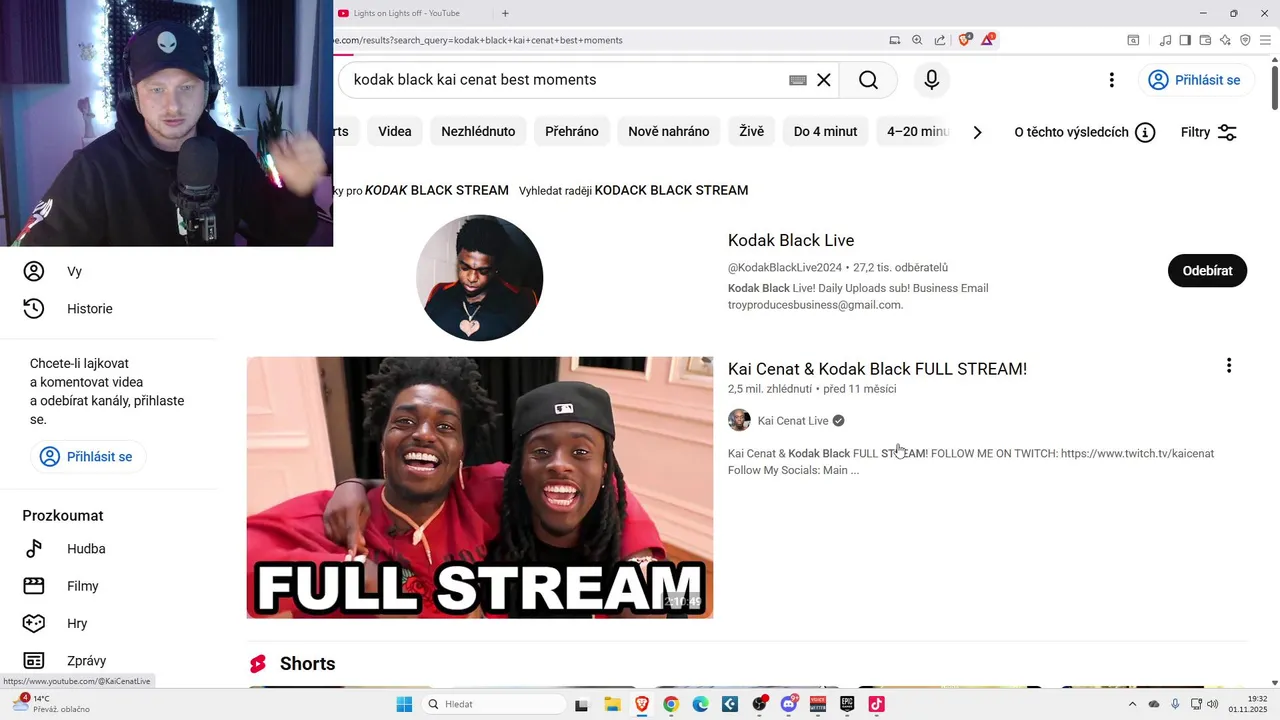Open File Explorer from the taskbar
Viewport: 1280px width, 720px height.
pyautogui.click(x=612, y=704)
